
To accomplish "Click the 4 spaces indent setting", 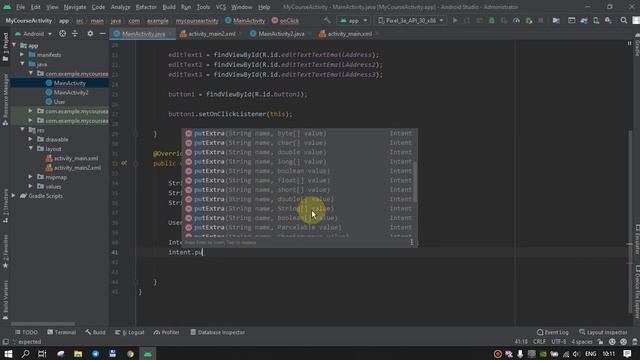I will [582, 342].
